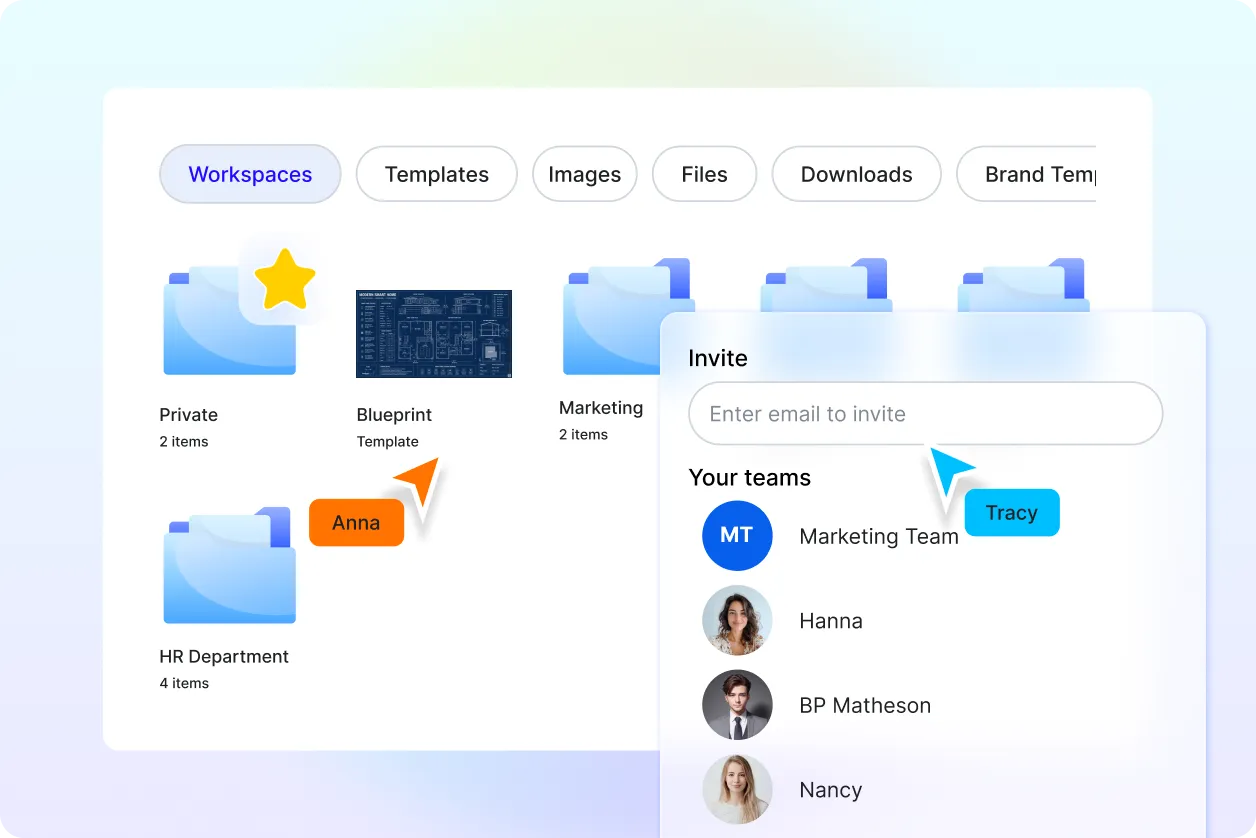The height and width of the screenshot is (838, 1256).
Task: Click the Private folder label
Action: click(x=188, y=414)
